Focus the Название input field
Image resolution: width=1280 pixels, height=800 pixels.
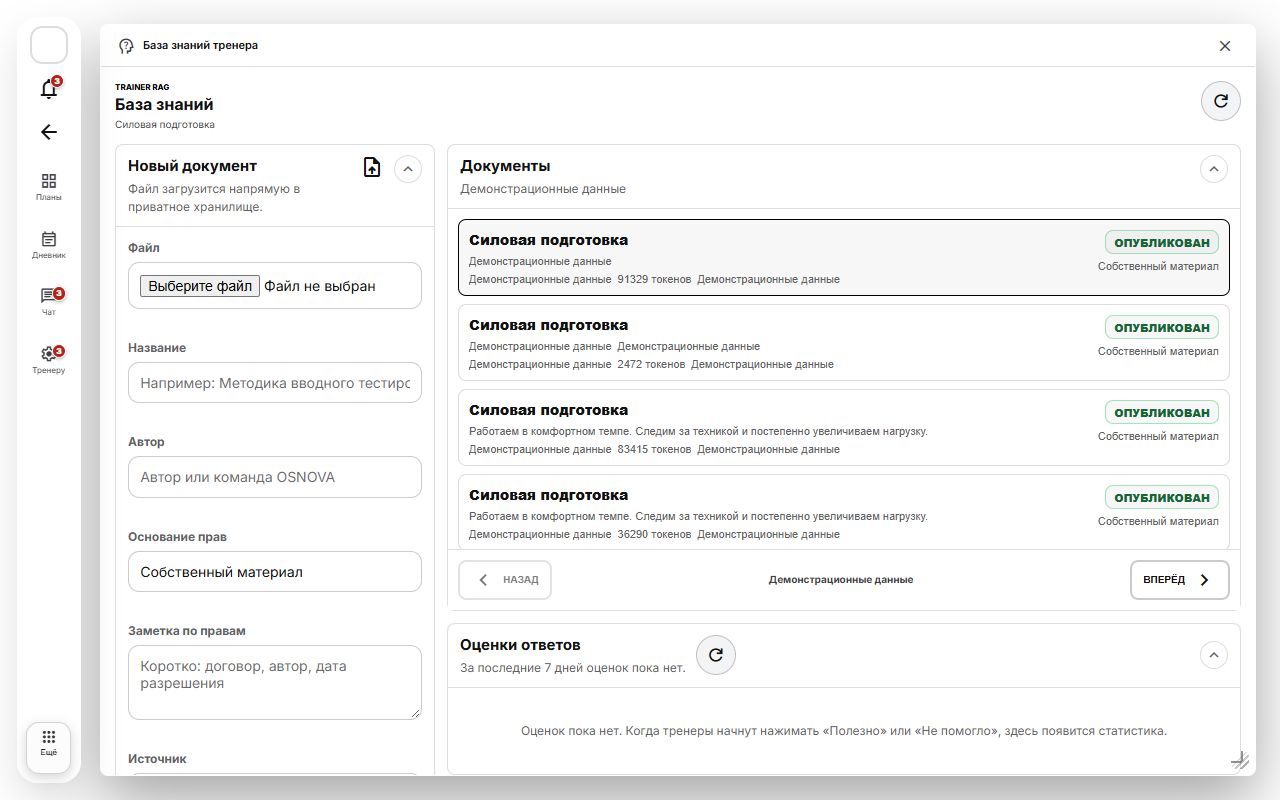pyautogui.click(x=275, y=383)
